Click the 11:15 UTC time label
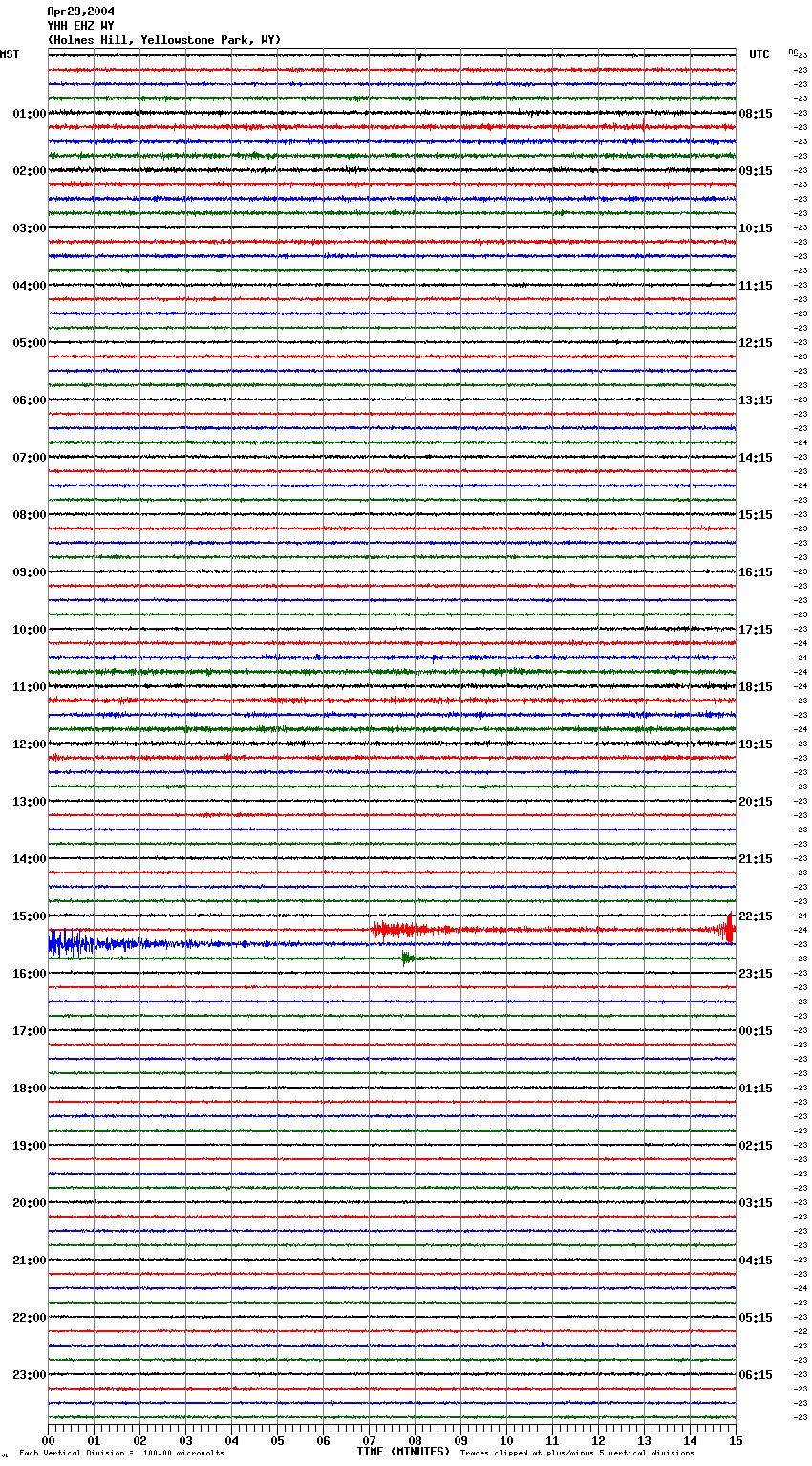This screenshot has width=812, height=1466. click(756, 286)
